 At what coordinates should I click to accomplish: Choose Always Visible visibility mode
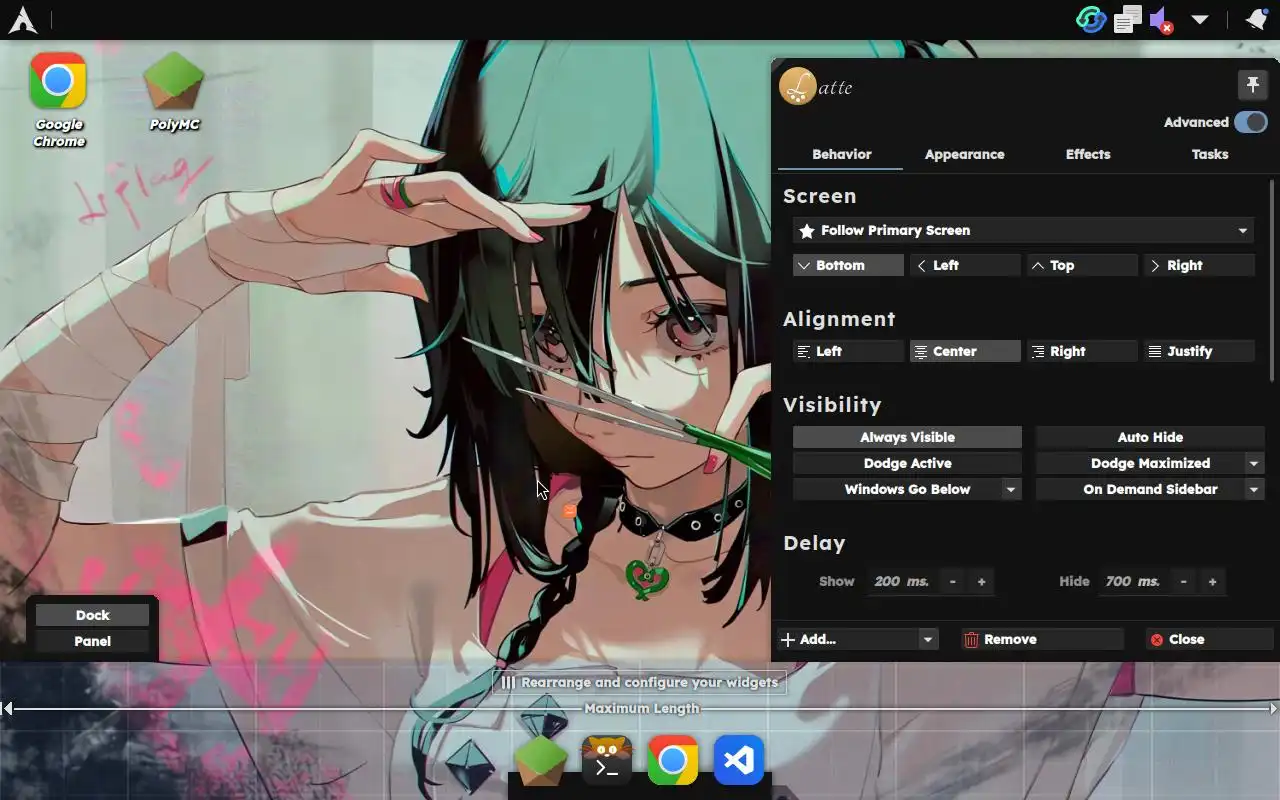(907, 437)
